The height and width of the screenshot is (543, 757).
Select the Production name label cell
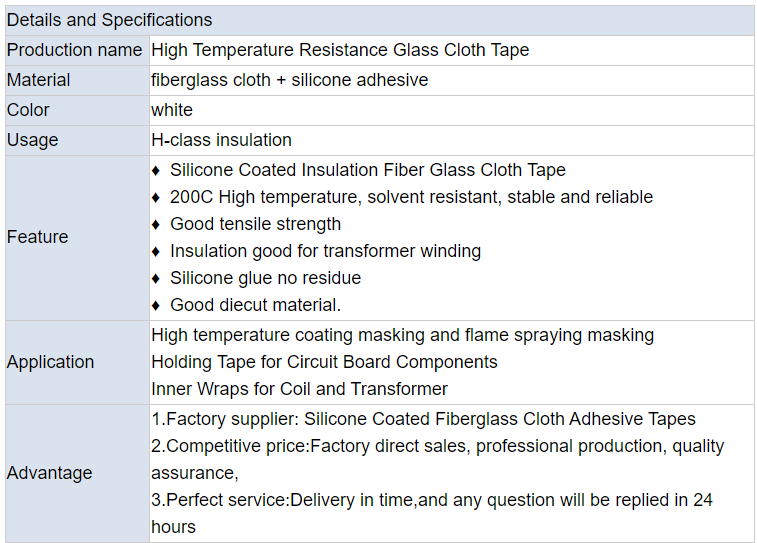[x=77, y=50]
